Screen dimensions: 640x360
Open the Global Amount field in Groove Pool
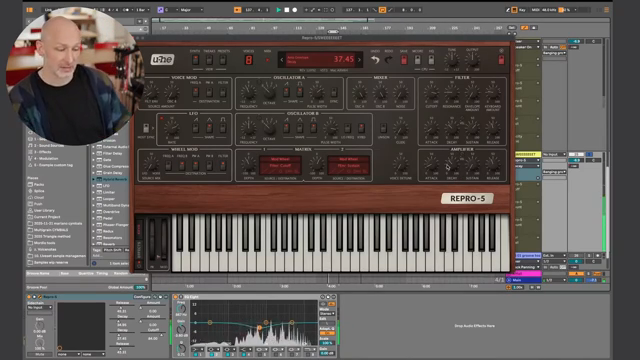(x=141, y=287)
